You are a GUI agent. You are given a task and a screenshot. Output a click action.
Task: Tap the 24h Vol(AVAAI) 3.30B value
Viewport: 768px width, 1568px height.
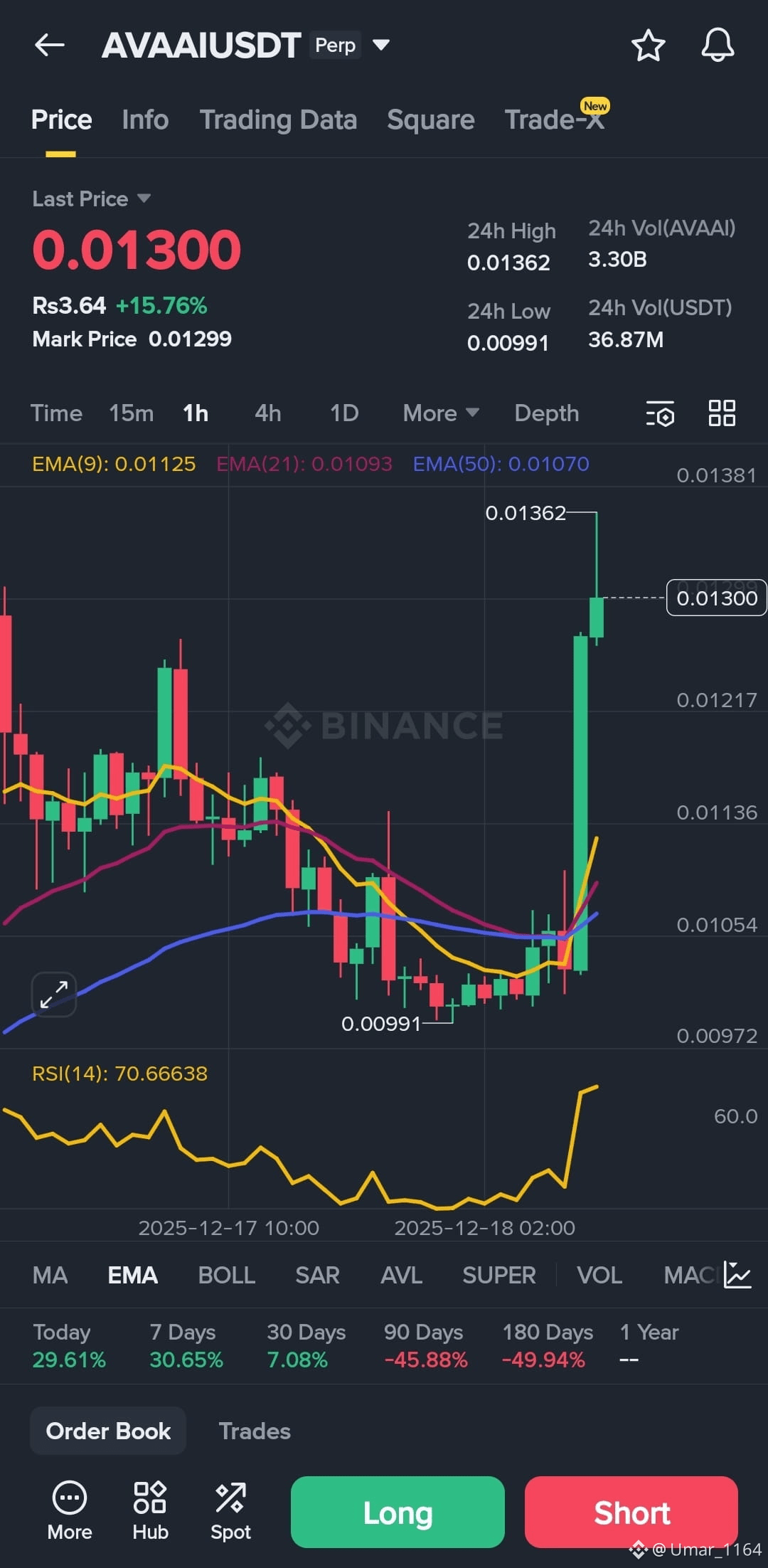(617, 259)
